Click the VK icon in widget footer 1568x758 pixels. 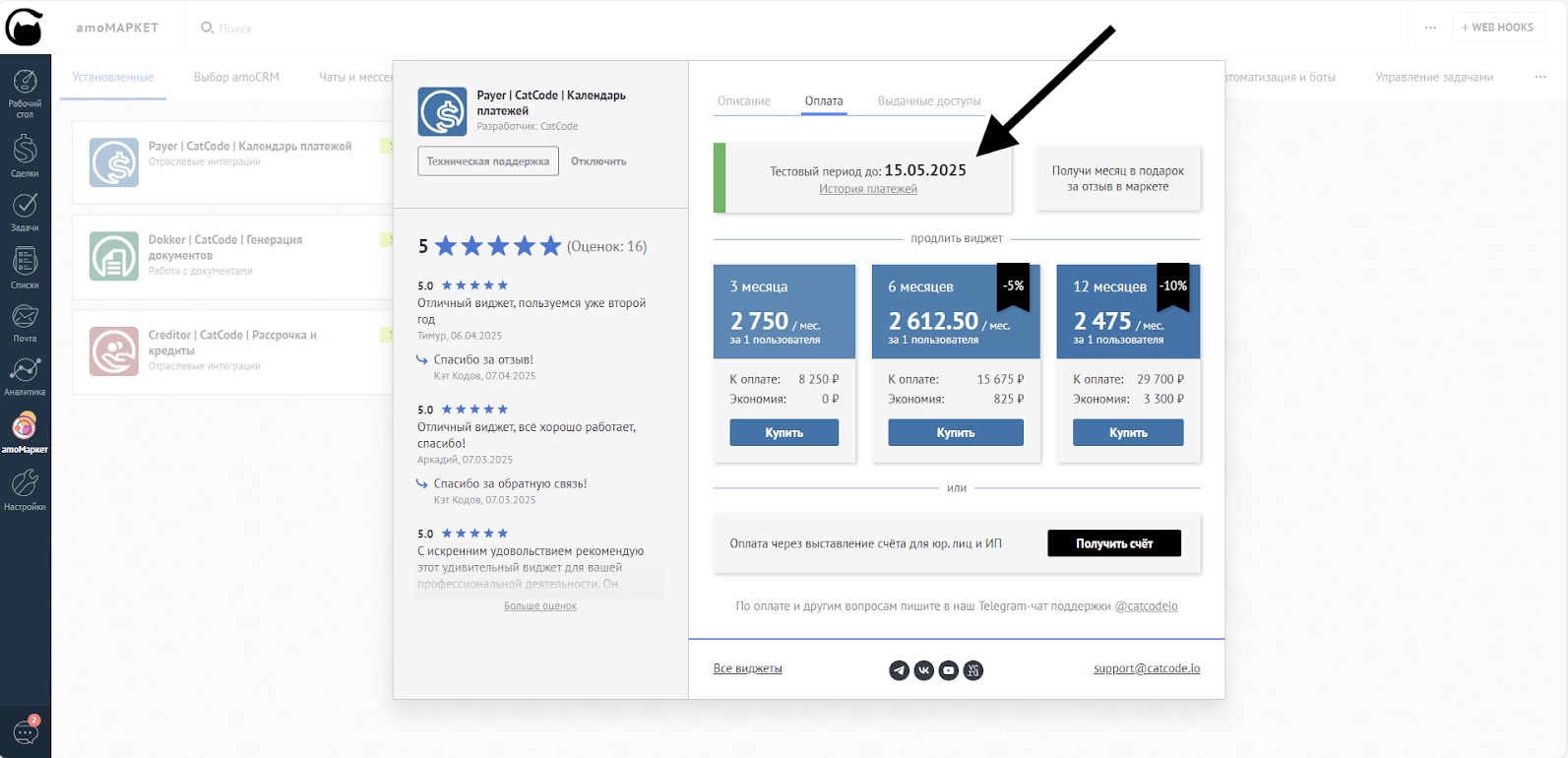[923, 670]
